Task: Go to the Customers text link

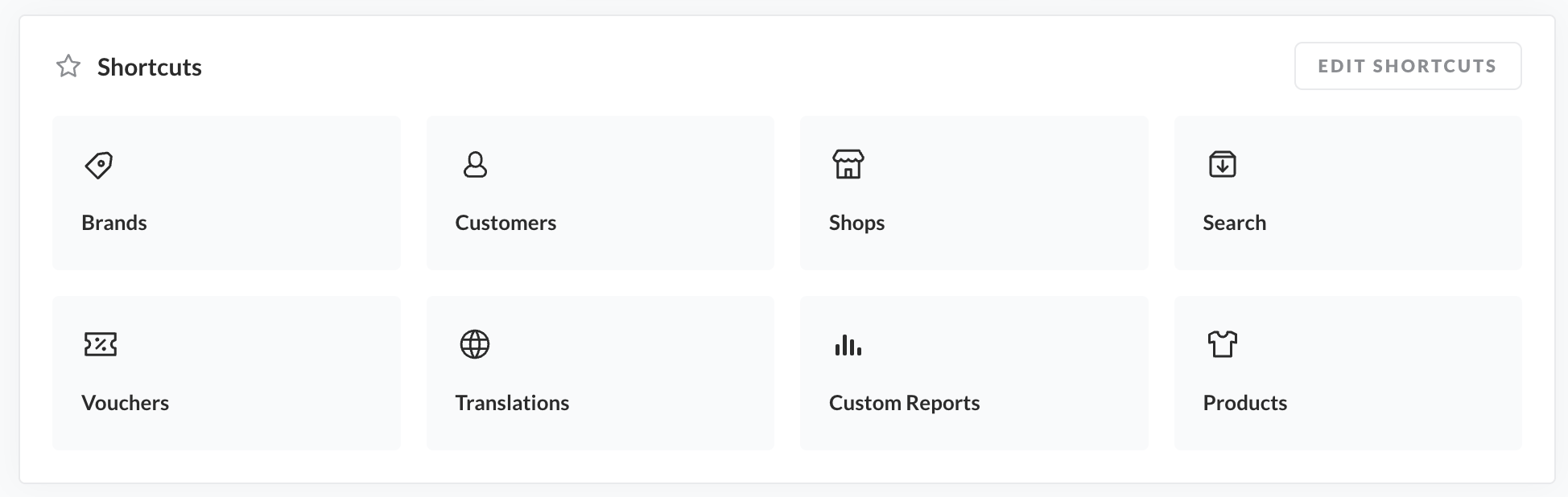Action: click(505, 223)
